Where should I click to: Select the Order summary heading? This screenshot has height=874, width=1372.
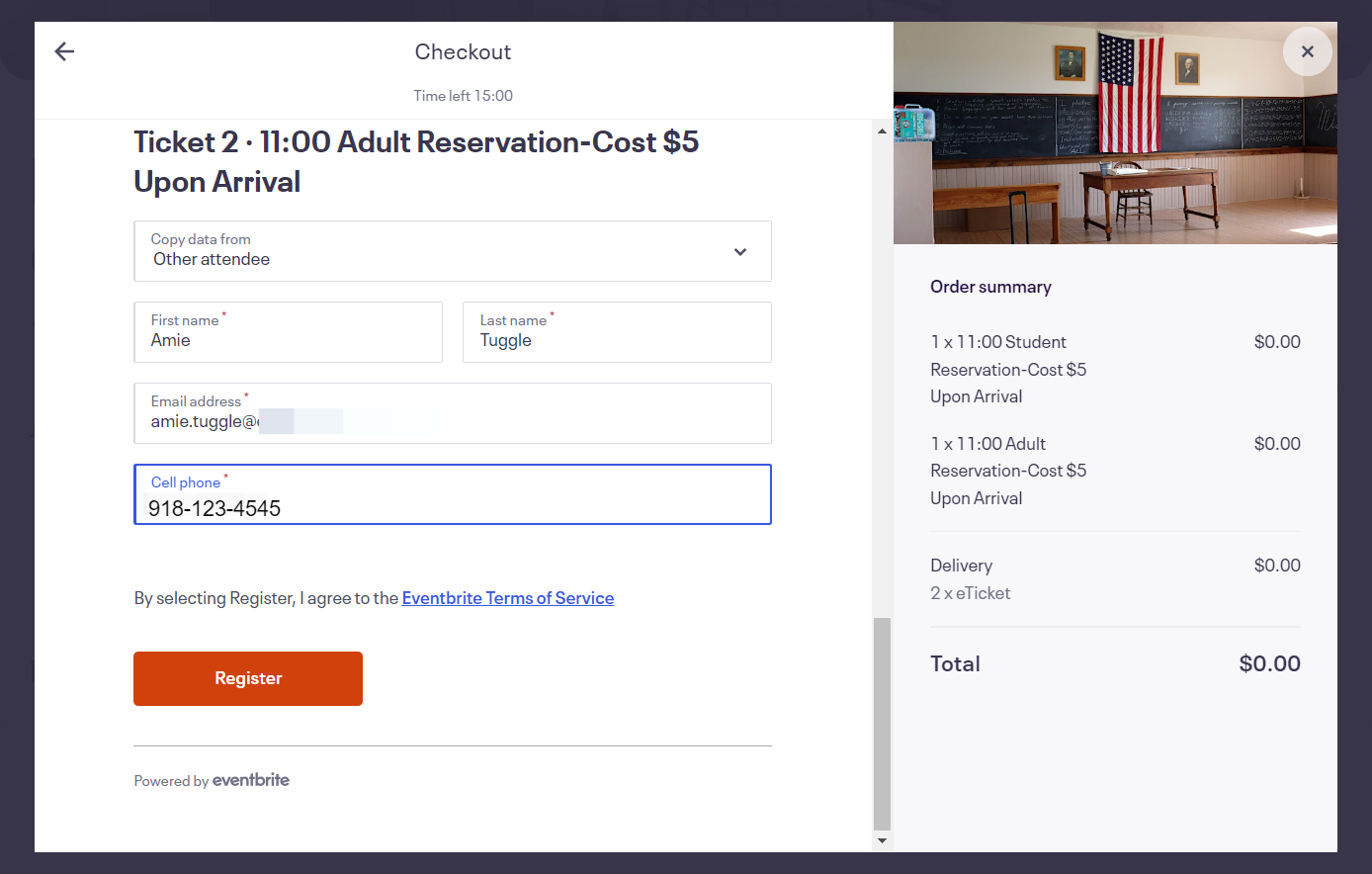990,287
